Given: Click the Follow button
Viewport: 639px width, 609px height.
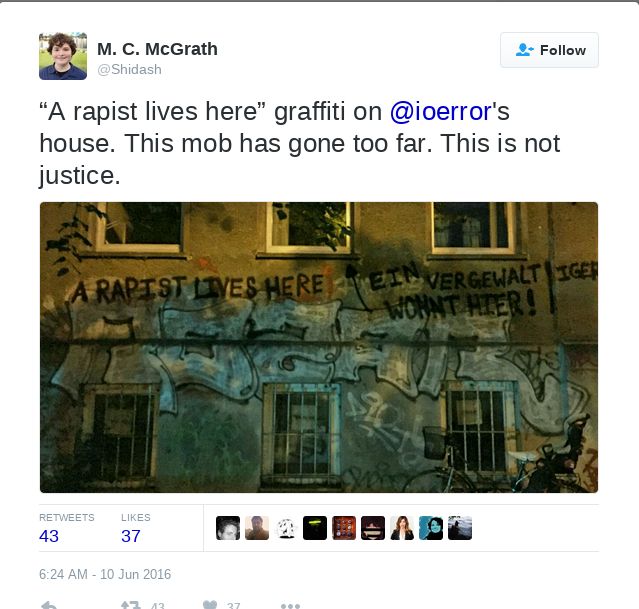Looking at the screenshot, I should (549, 50).
